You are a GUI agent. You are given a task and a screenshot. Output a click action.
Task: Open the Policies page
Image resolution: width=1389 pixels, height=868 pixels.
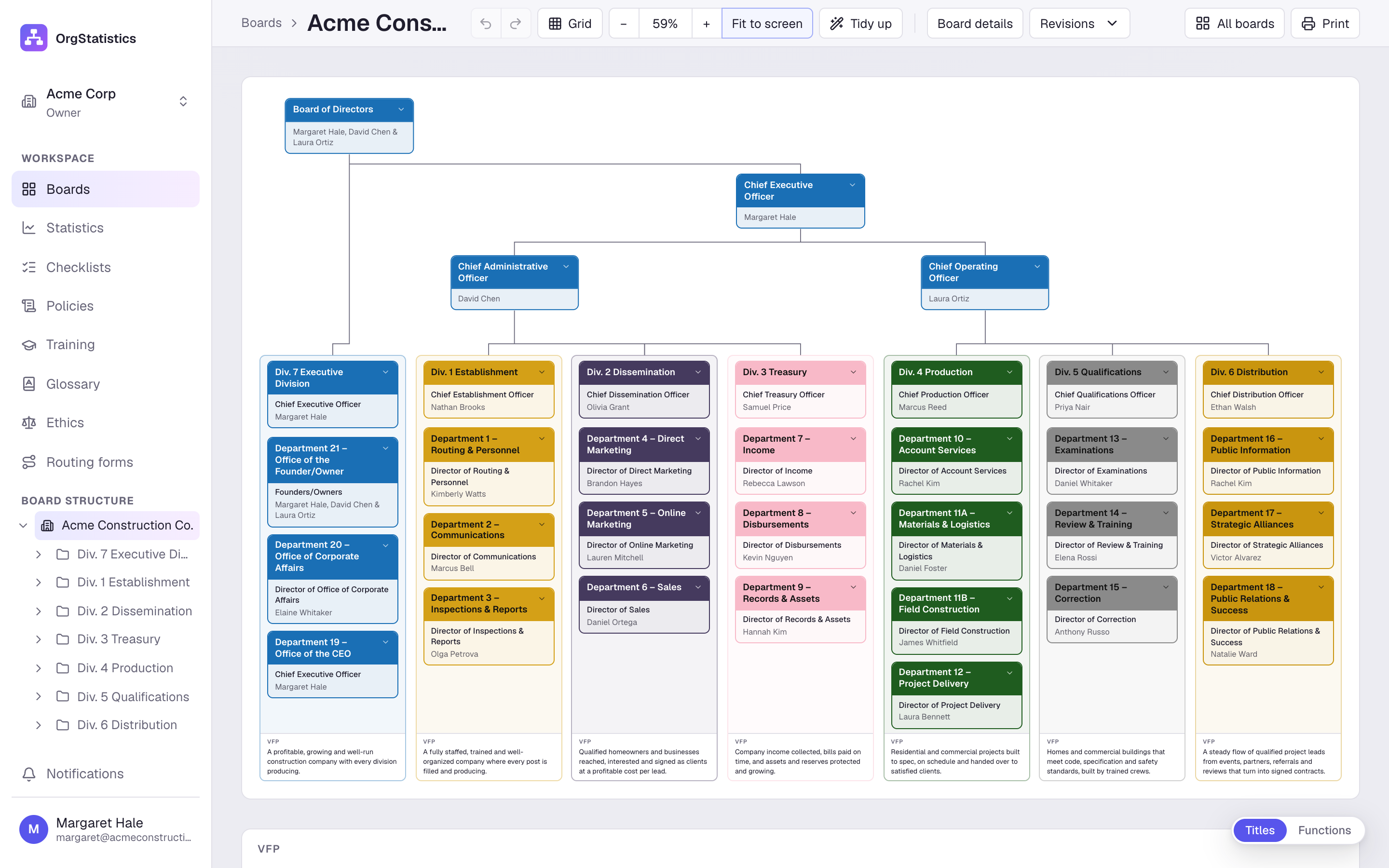(106, 306)
